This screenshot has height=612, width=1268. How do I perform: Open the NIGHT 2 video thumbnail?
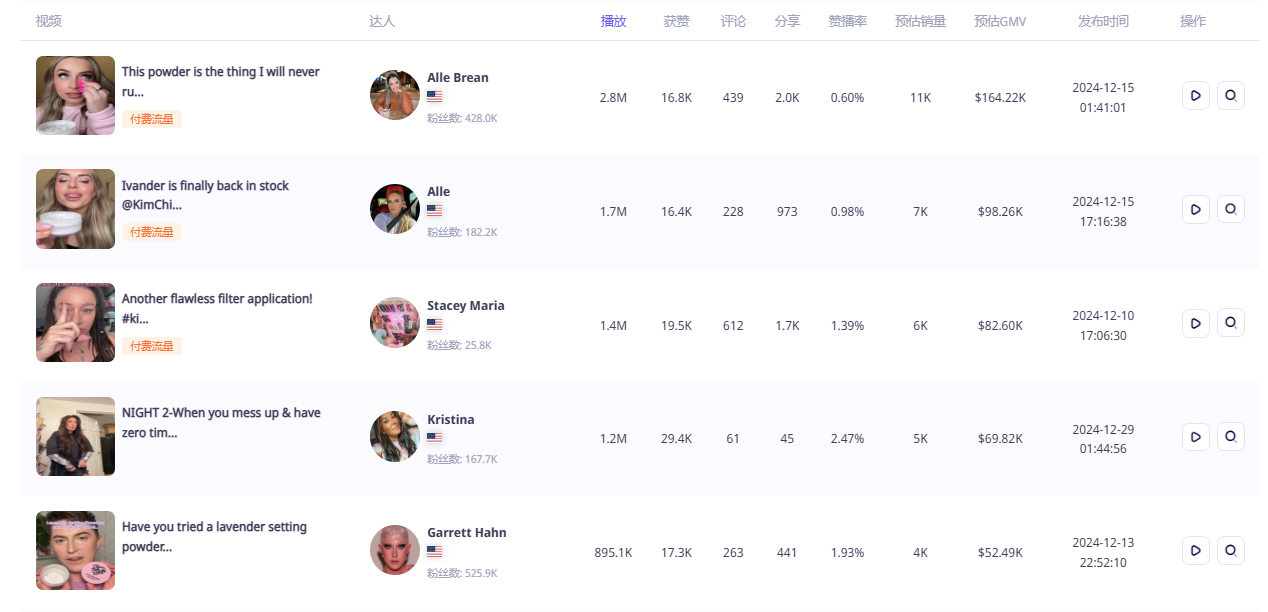[76, 437]
